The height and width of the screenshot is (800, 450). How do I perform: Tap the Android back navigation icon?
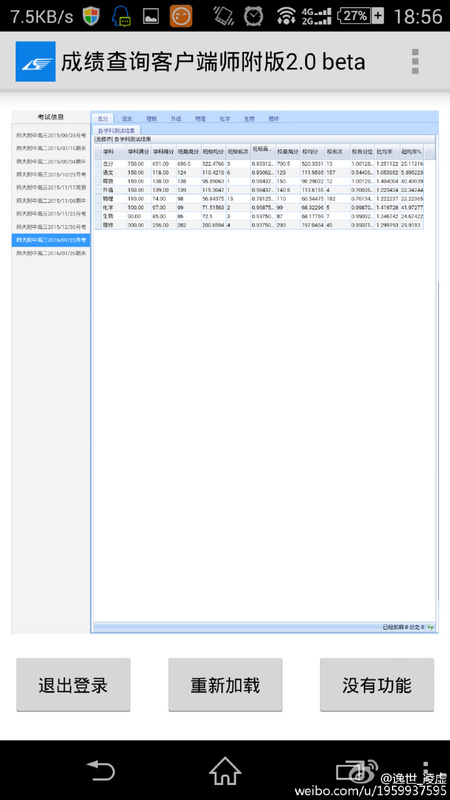102,770
